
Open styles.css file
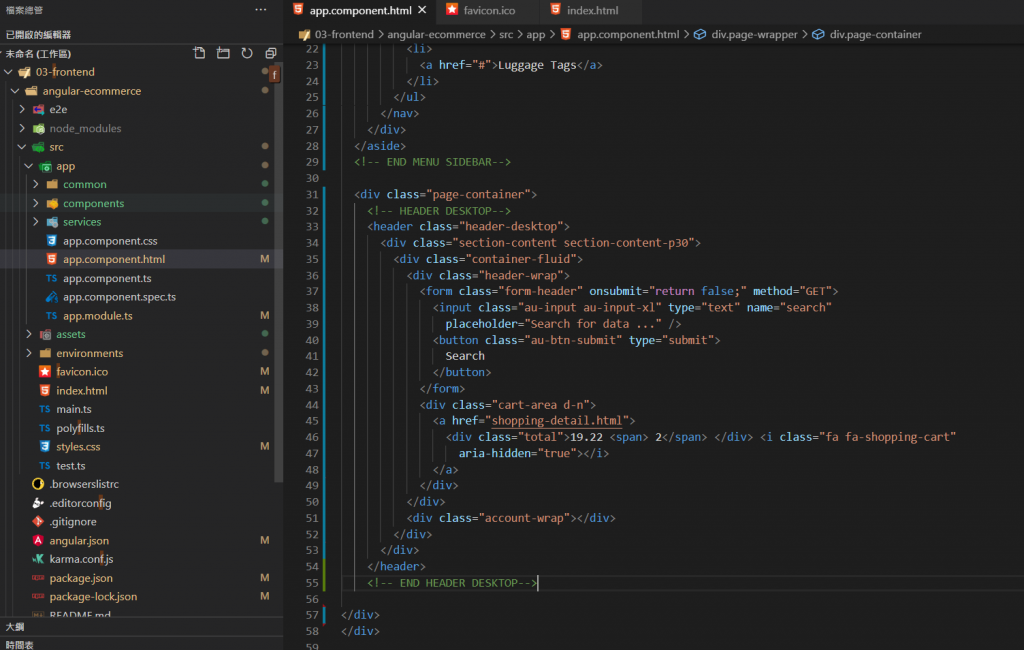pyautogui.click(x=78, y=447)
